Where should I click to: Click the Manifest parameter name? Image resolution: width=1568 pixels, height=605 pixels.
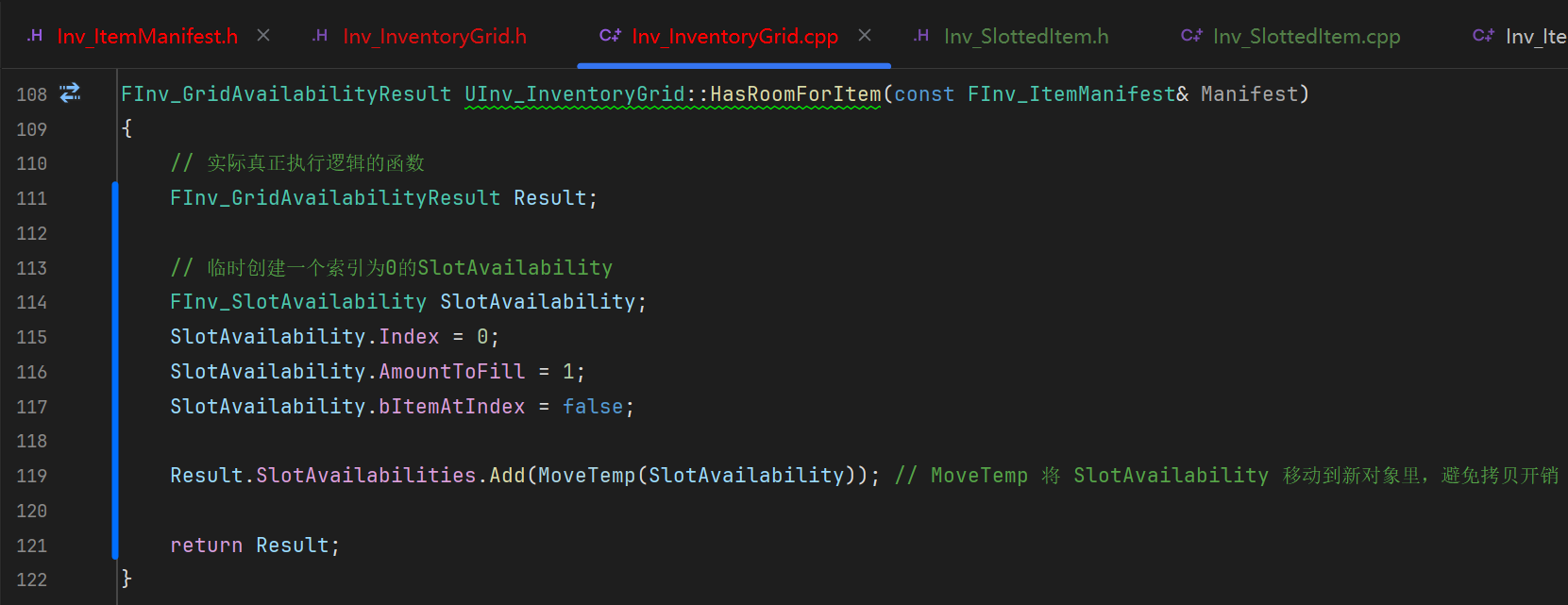pos(1249,94)
